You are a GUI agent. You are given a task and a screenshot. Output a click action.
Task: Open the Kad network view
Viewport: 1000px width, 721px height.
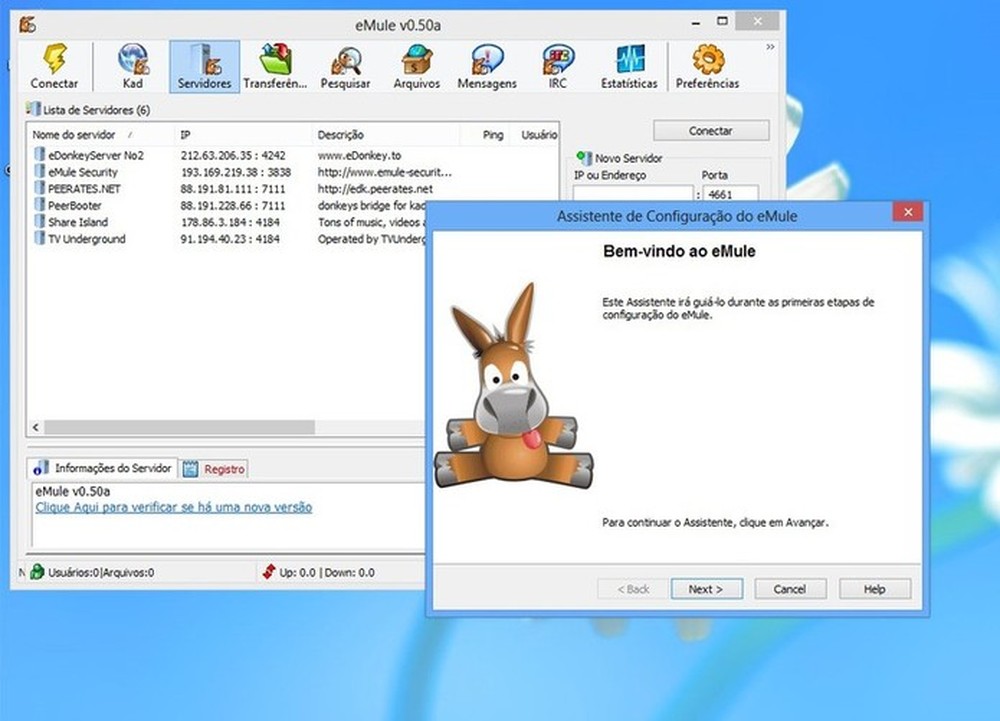pos(131,63)
